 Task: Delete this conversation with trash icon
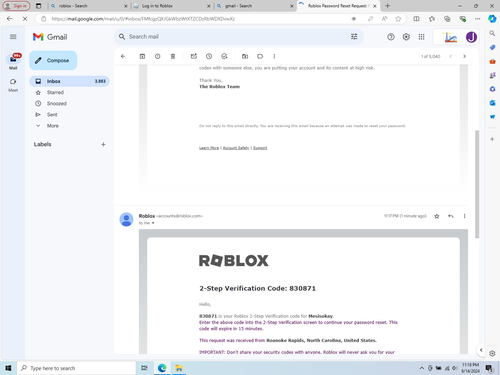[x=173, y=56]
